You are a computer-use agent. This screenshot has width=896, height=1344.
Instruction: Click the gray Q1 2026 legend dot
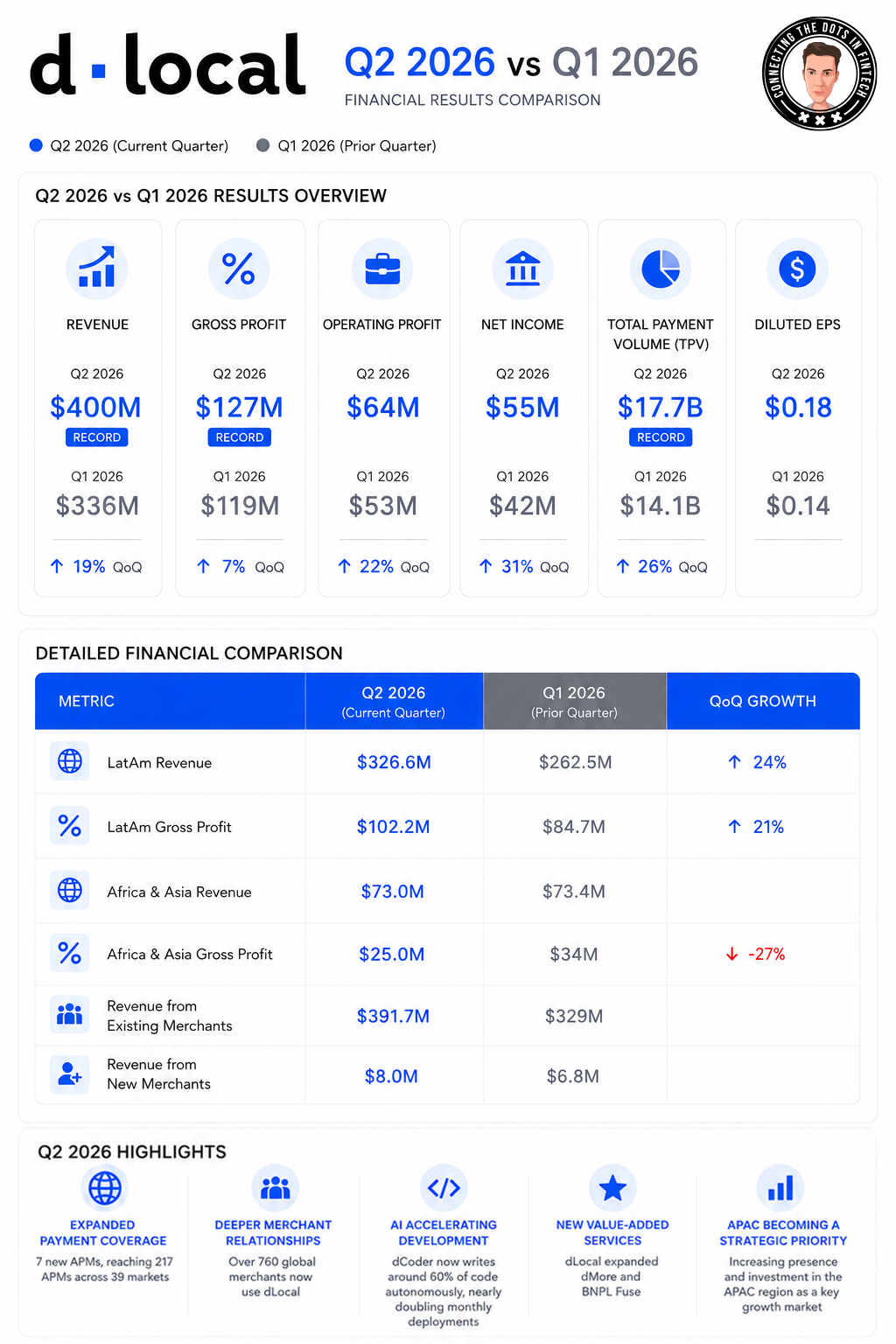262,145
